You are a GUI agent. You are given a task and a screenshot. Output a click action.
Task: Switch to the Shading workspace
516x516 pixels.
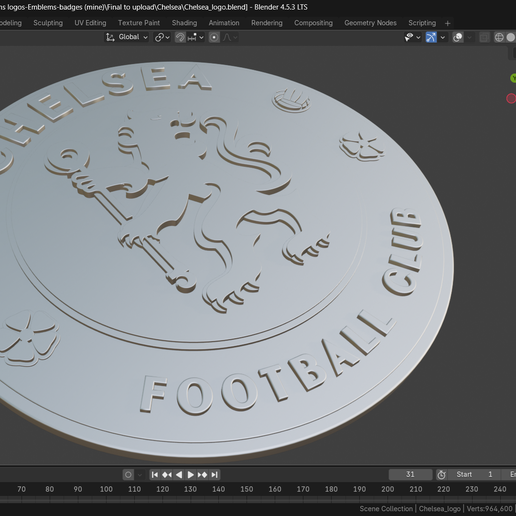pos(184,23)
